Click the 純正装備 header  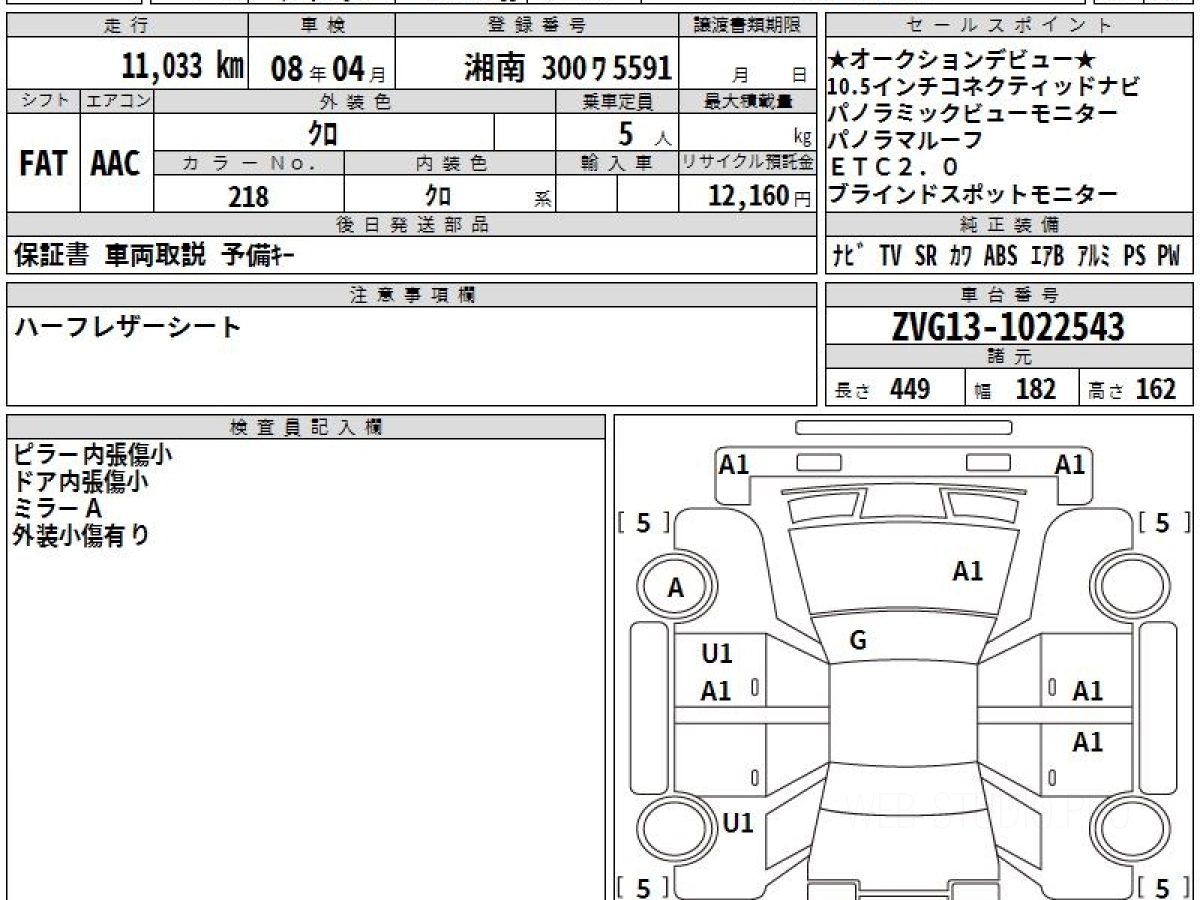click(1009, 225)
